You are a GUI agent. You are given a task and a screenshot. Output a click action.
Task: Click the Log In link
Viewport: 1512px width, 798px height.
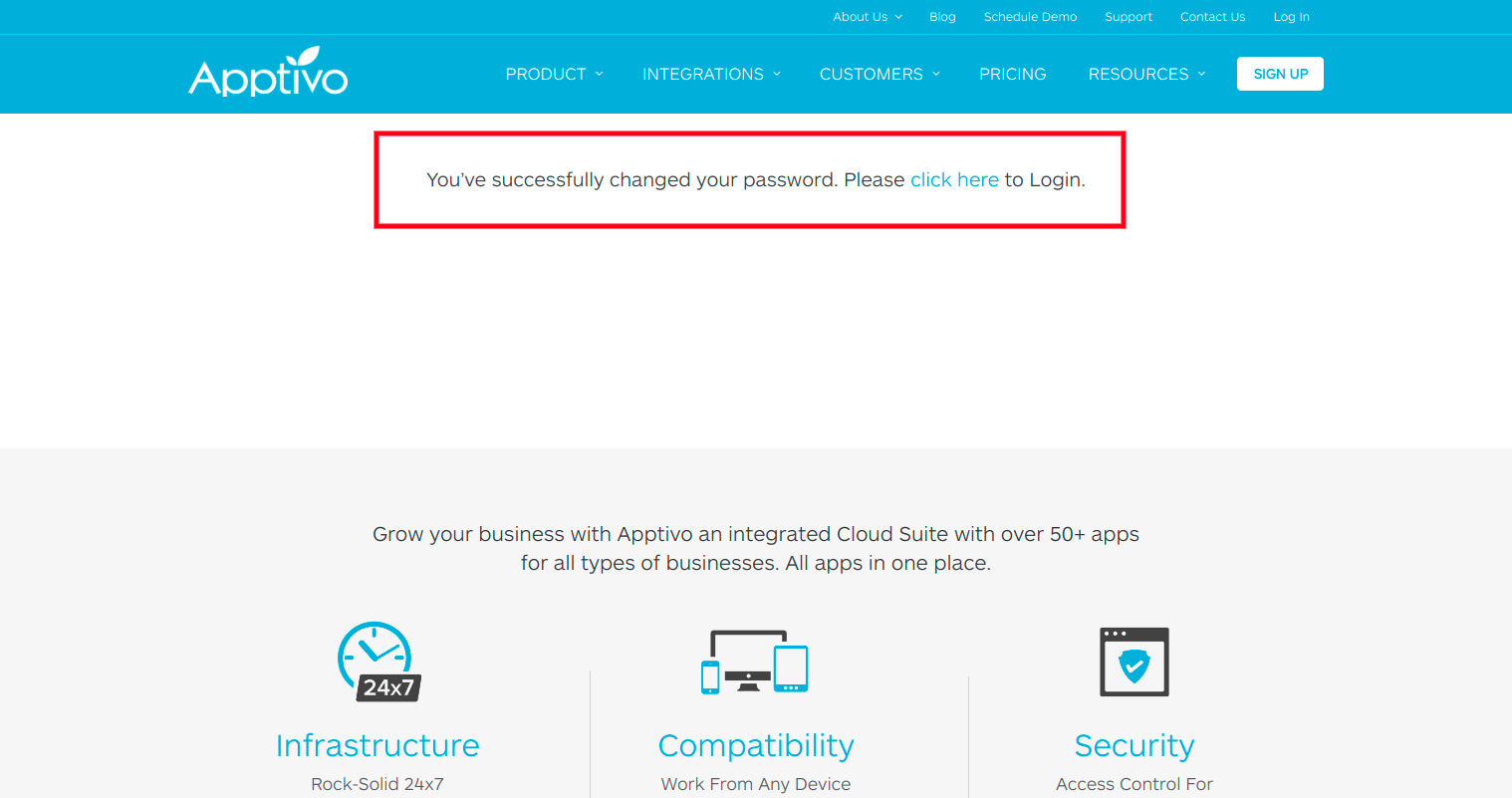click(x=1291, y=17)
